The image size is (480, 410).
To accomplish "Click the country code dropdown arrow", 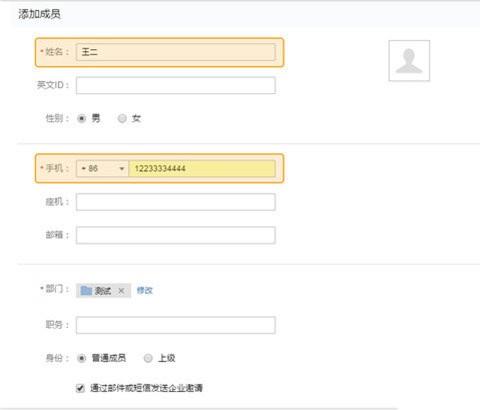I will pyautogui.click(x=122, y=169).
